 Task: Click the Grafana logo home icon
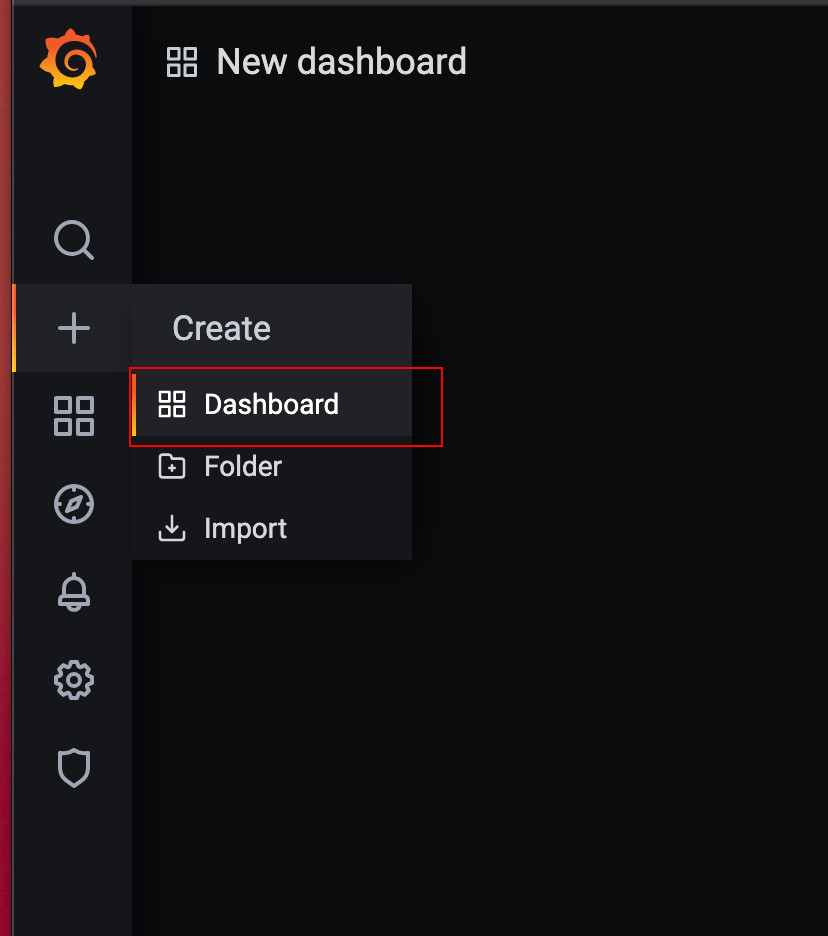68,59
